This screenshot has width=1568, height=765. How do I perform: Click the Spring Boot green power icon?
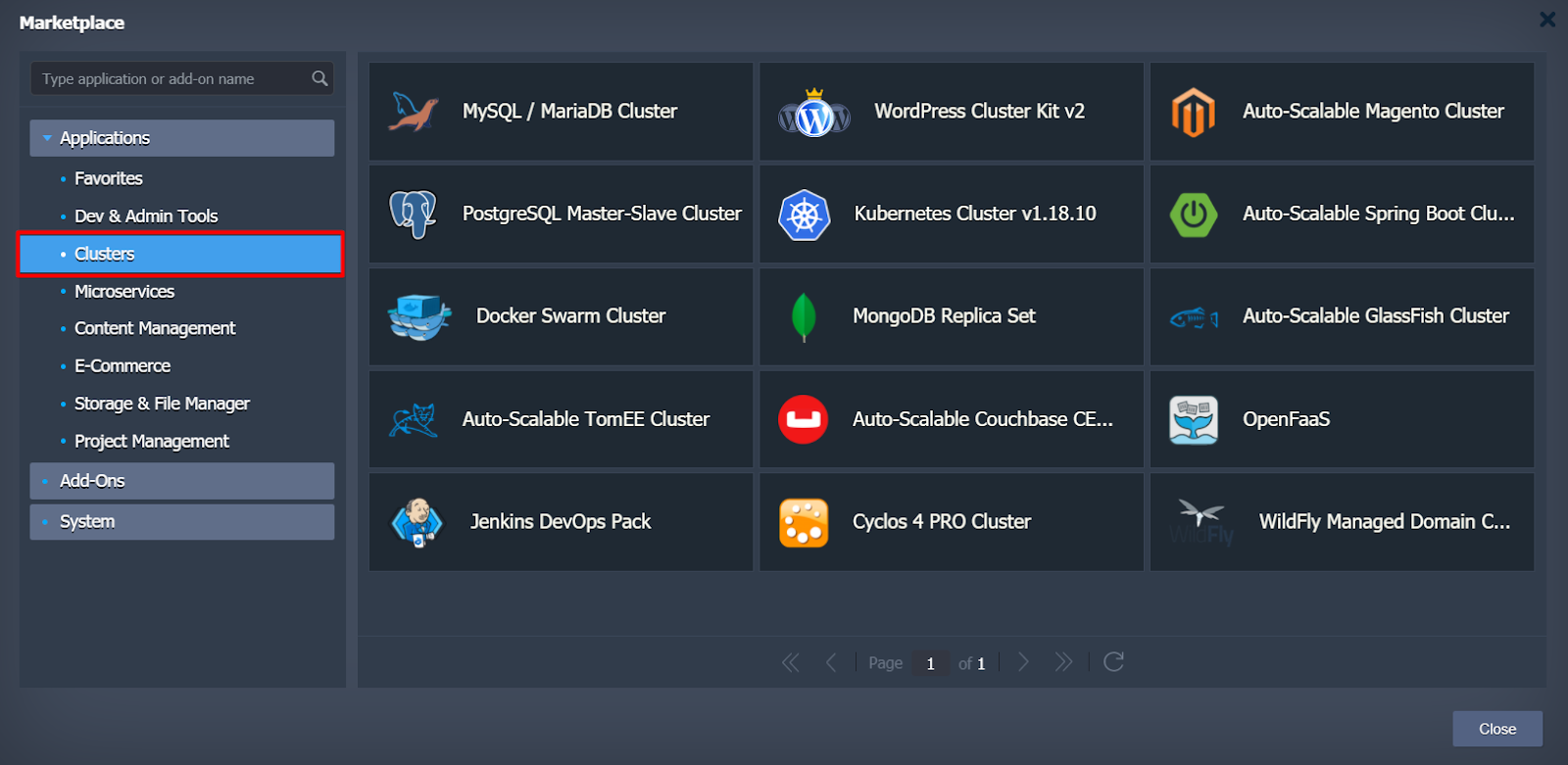pos(1194,214)
